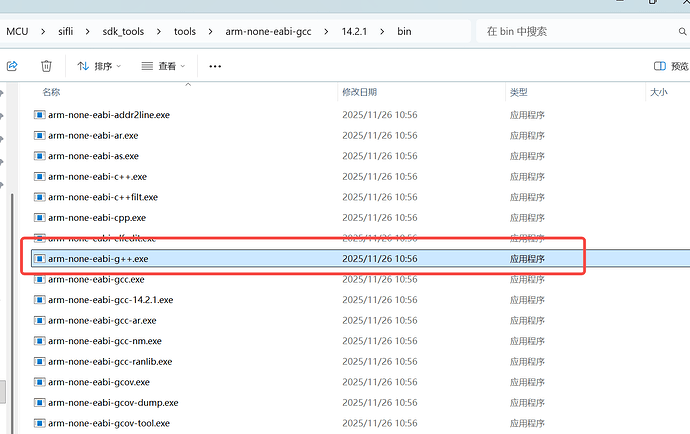Click the Delete trash can icon
This screenshot has width=690, height=434.
tap(46, 66)
